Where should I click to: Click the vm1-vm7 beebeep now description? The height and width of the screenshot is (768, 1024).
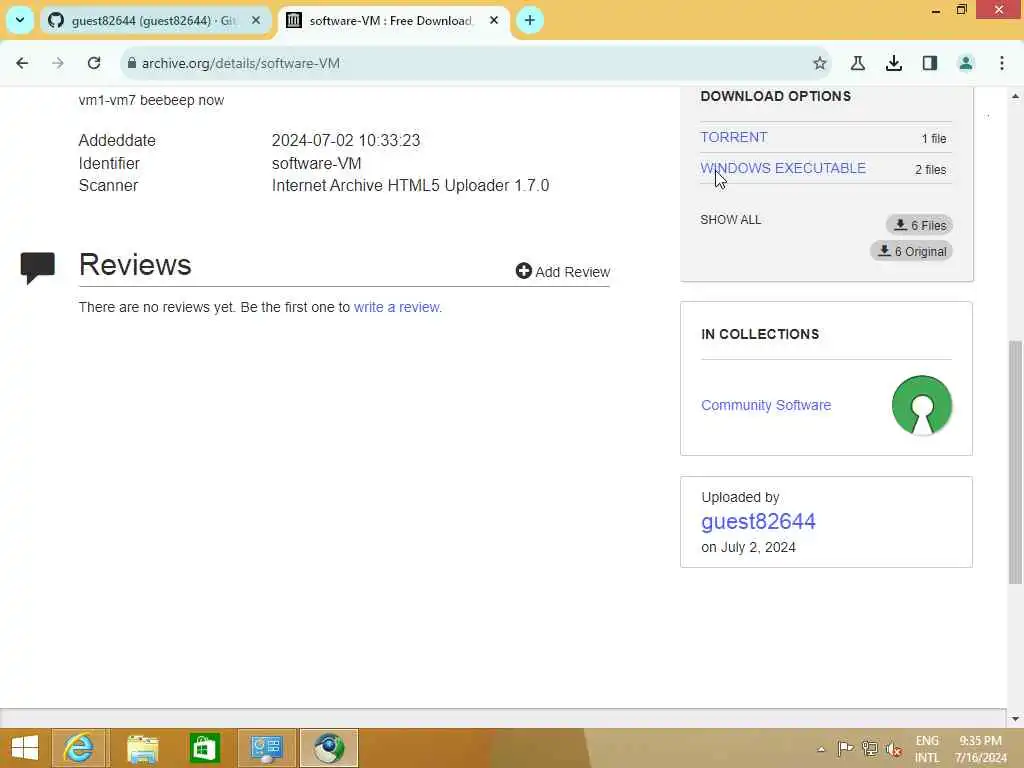tap(152, 100)
